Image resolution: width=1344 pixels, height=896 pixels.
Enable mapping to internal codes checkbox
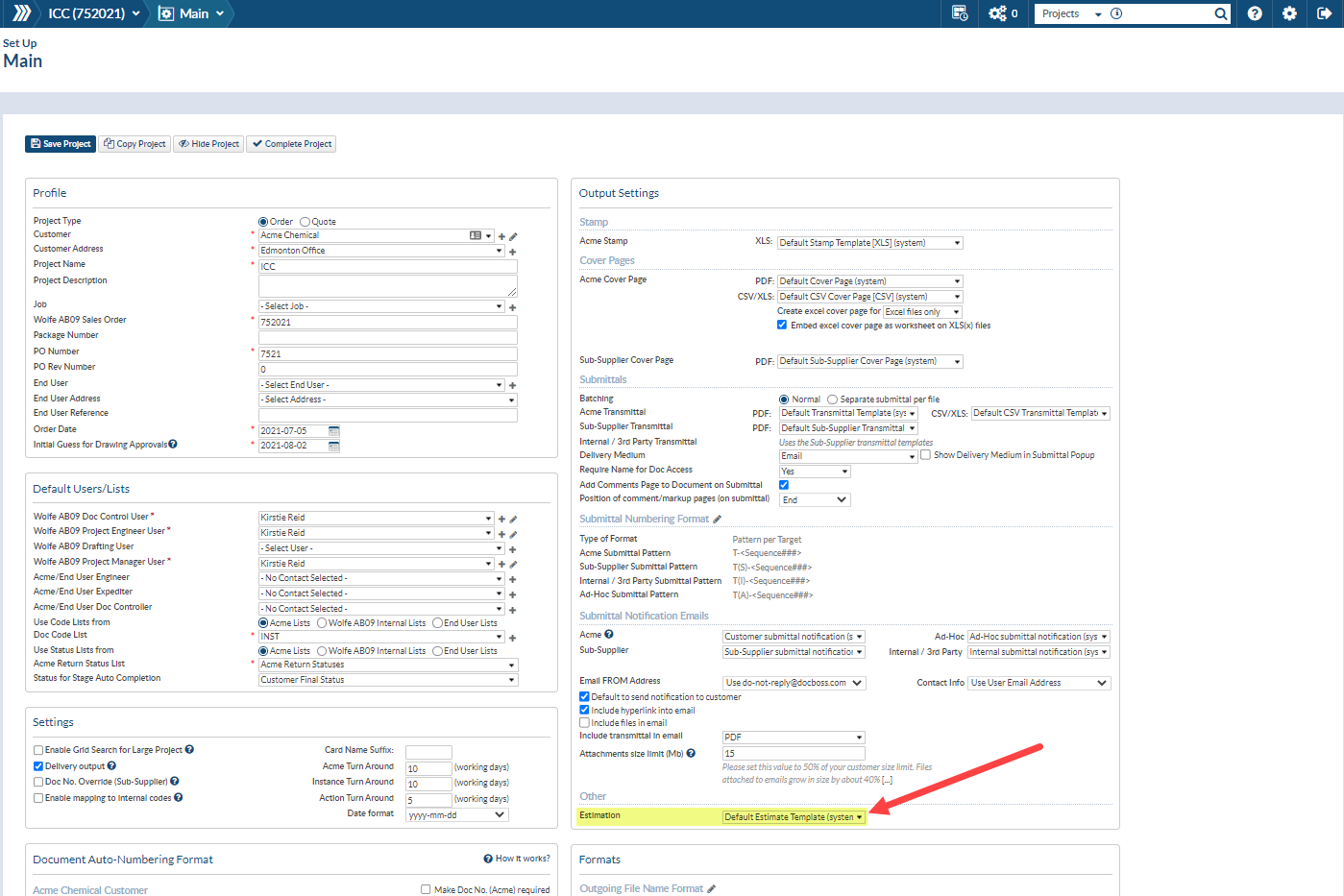click(38, 798)
